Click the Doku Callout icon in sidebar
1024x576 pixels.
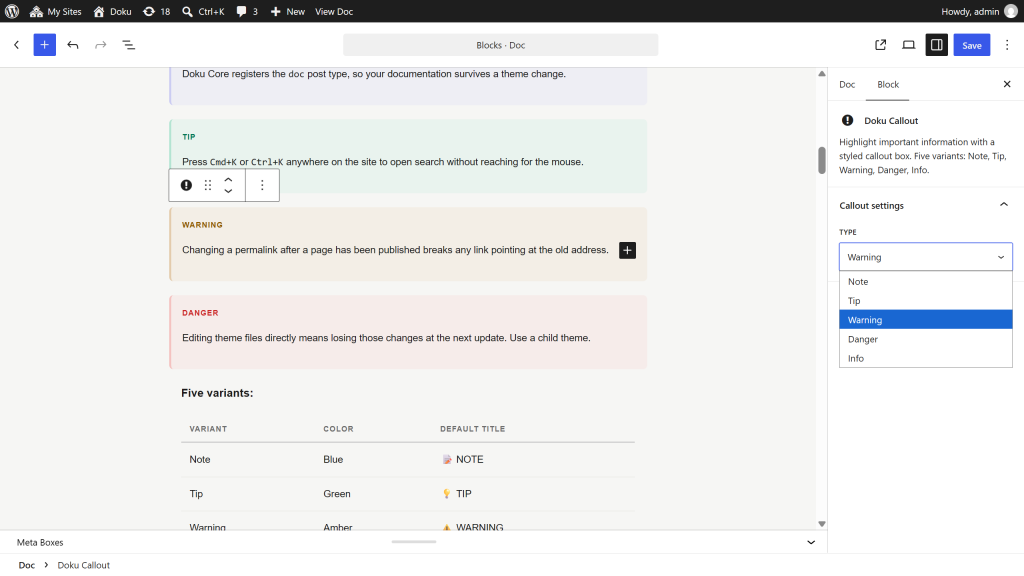(x=847, y=120)
